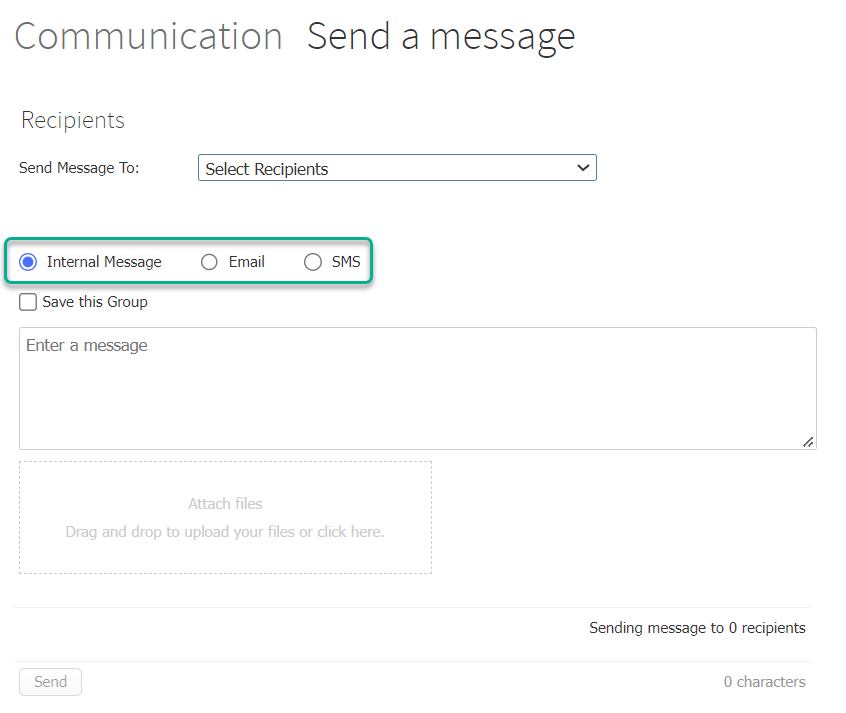The height and width of the screenshot is (713, 846).
Task: Toggle Email as the message type
Action: (209, 261)
